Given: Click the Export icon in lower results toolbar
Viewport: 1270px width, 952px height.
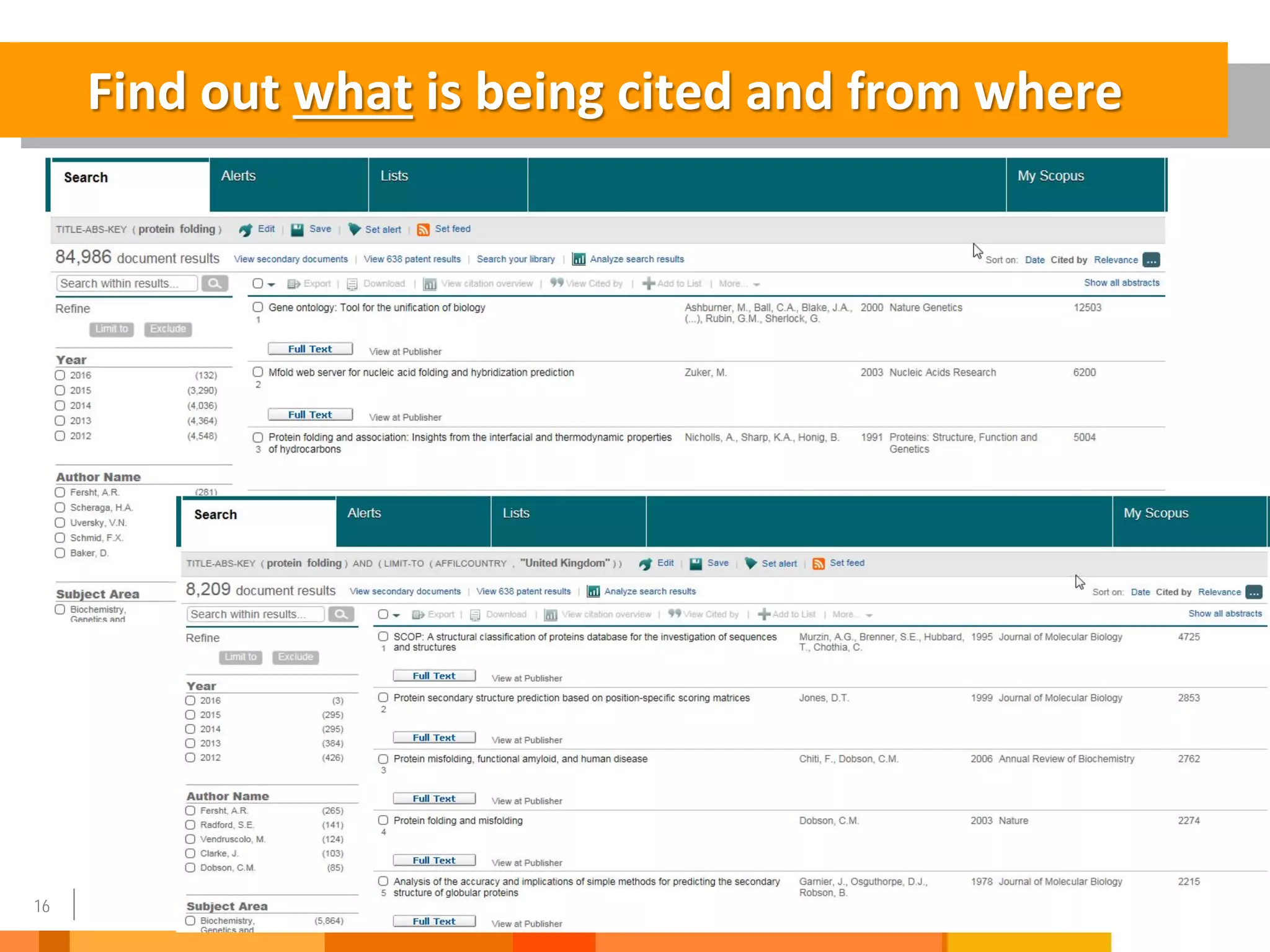Looking at the screenshot, I should pos(419,615).
